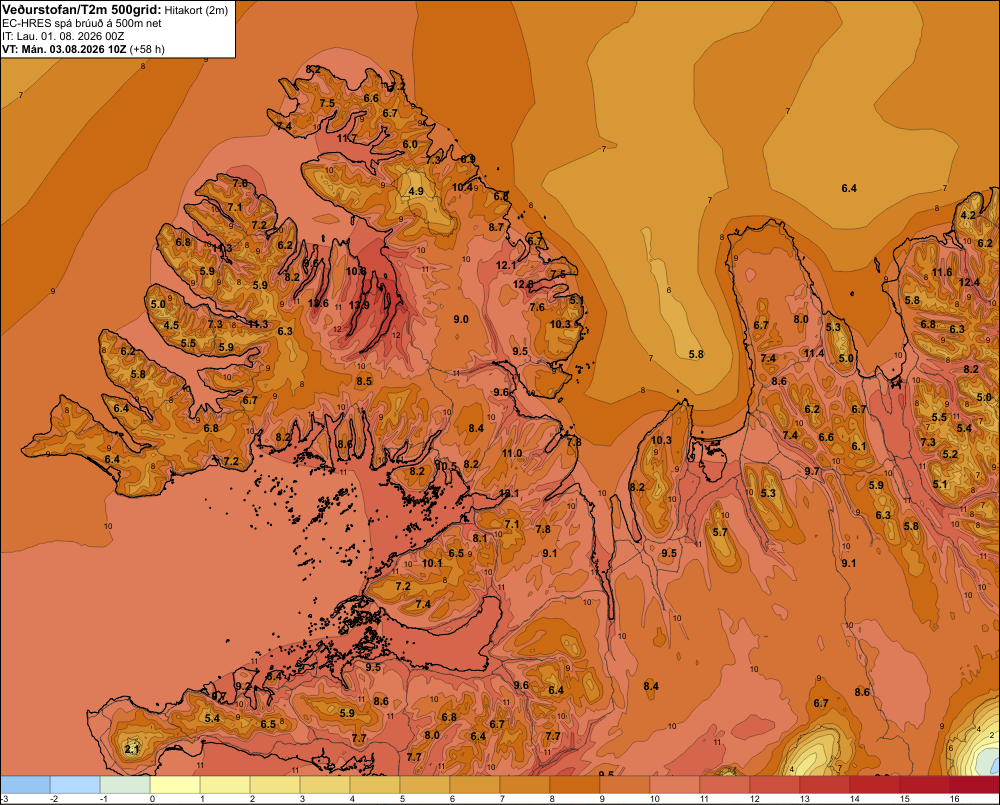The height and width of the screenshot is (805, 1000).
Task: Select the 11.0 temperature label
Action: [x=512, y=453]
